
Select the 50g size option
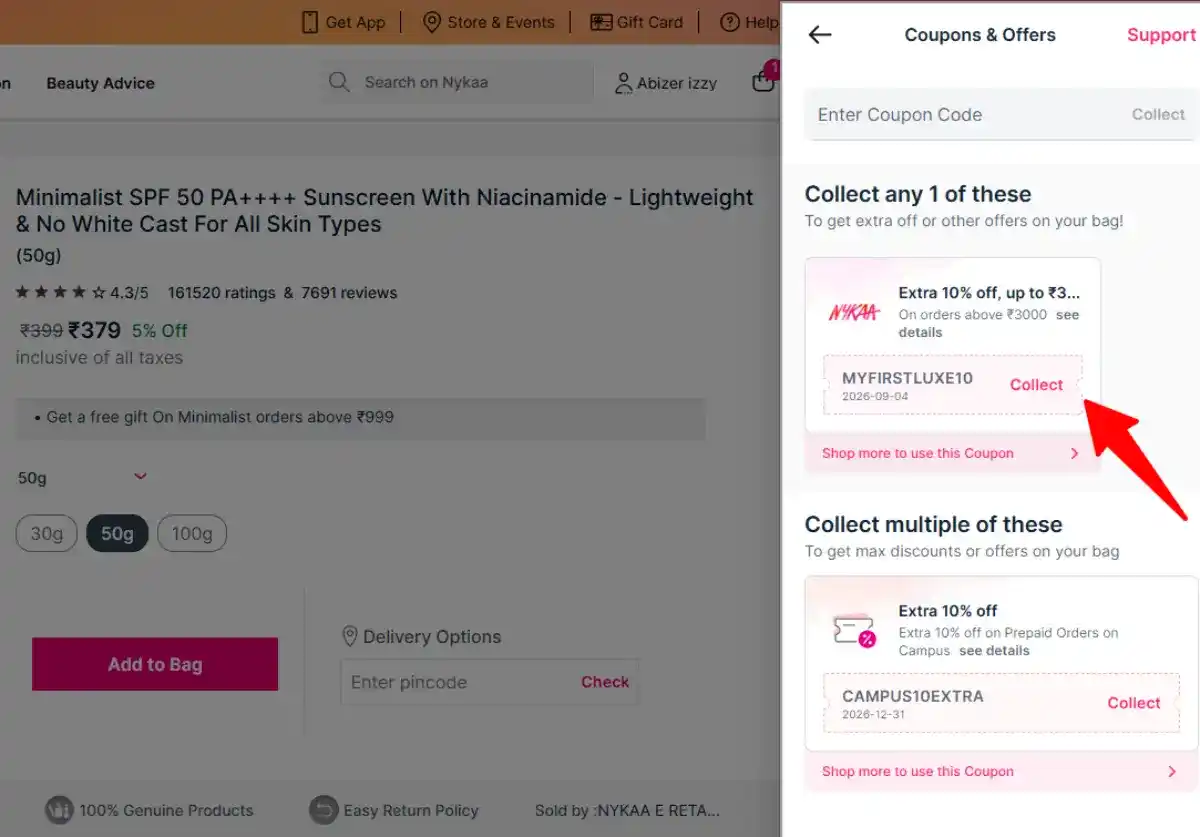pyautogui.click(x=117, y=534)
